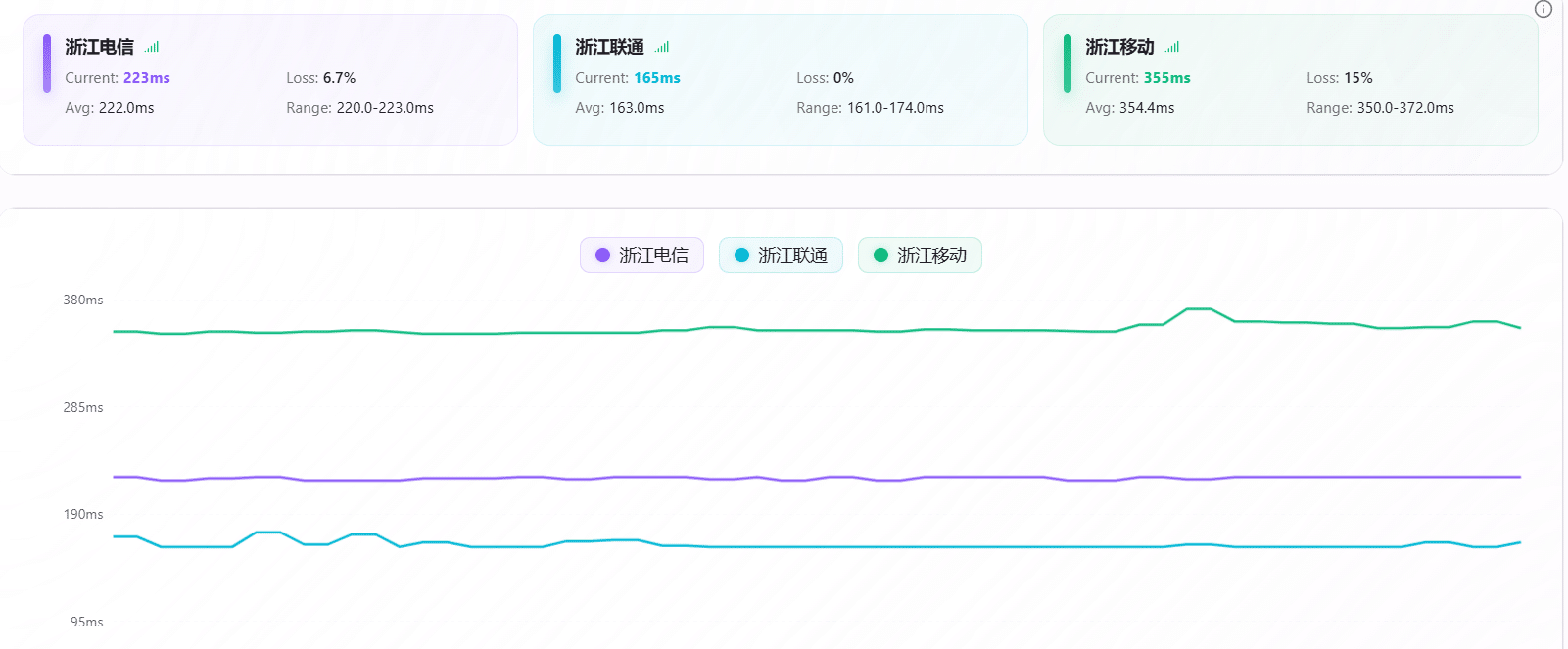The image size is (1568, 649).
Task: Click the 190ms y-axis label
Action: [83, 515]
